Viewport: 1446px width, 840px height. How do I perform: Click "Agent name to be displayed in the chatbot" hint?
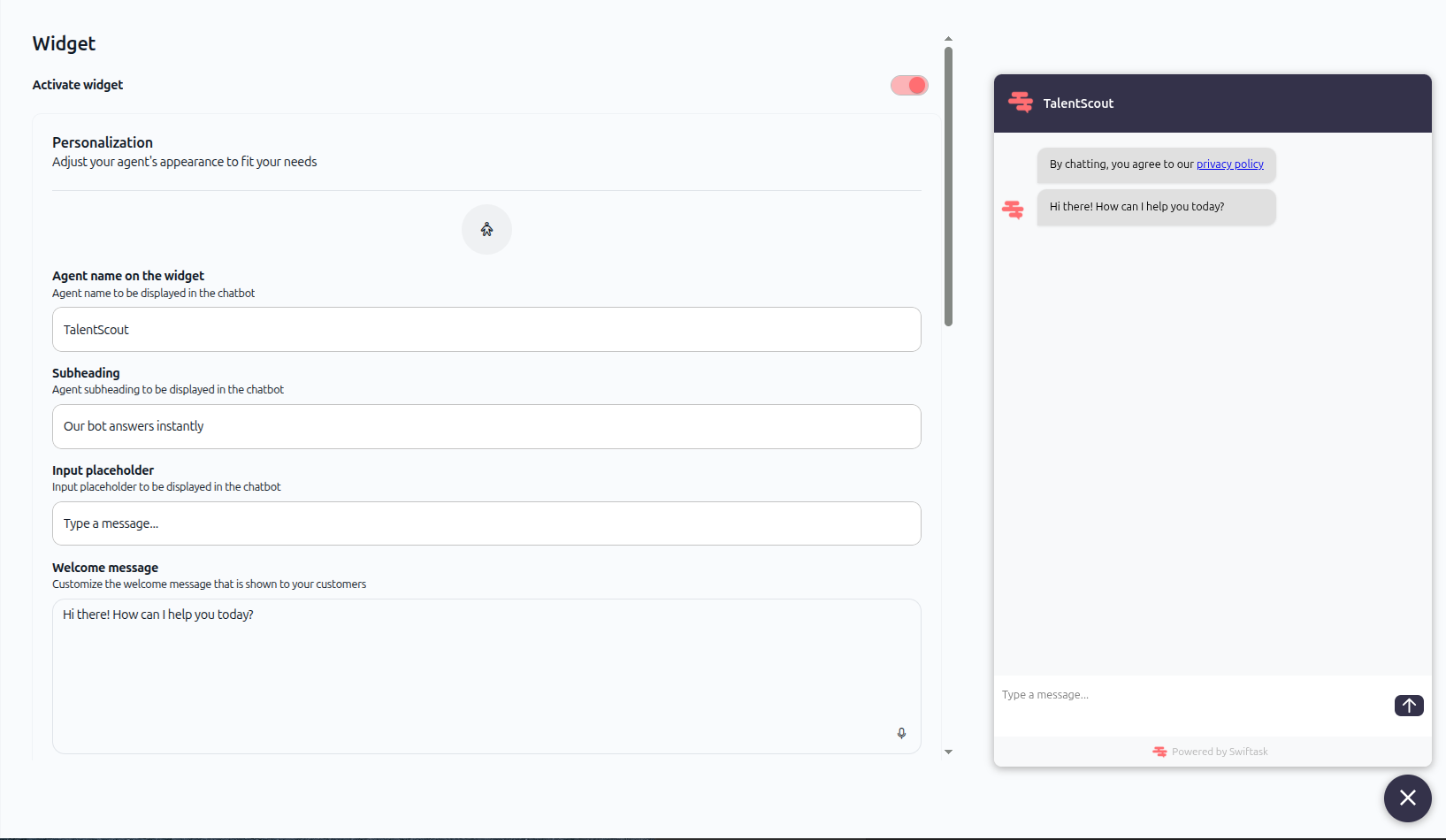click(153, 294)
